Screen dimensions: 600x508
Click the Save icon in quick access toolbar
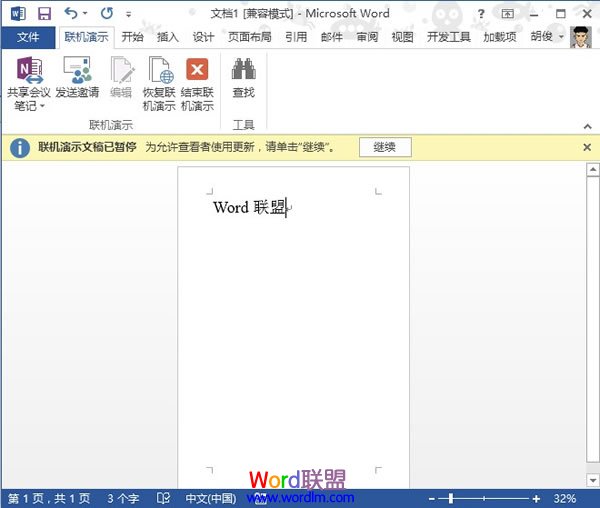coord(44,13)
